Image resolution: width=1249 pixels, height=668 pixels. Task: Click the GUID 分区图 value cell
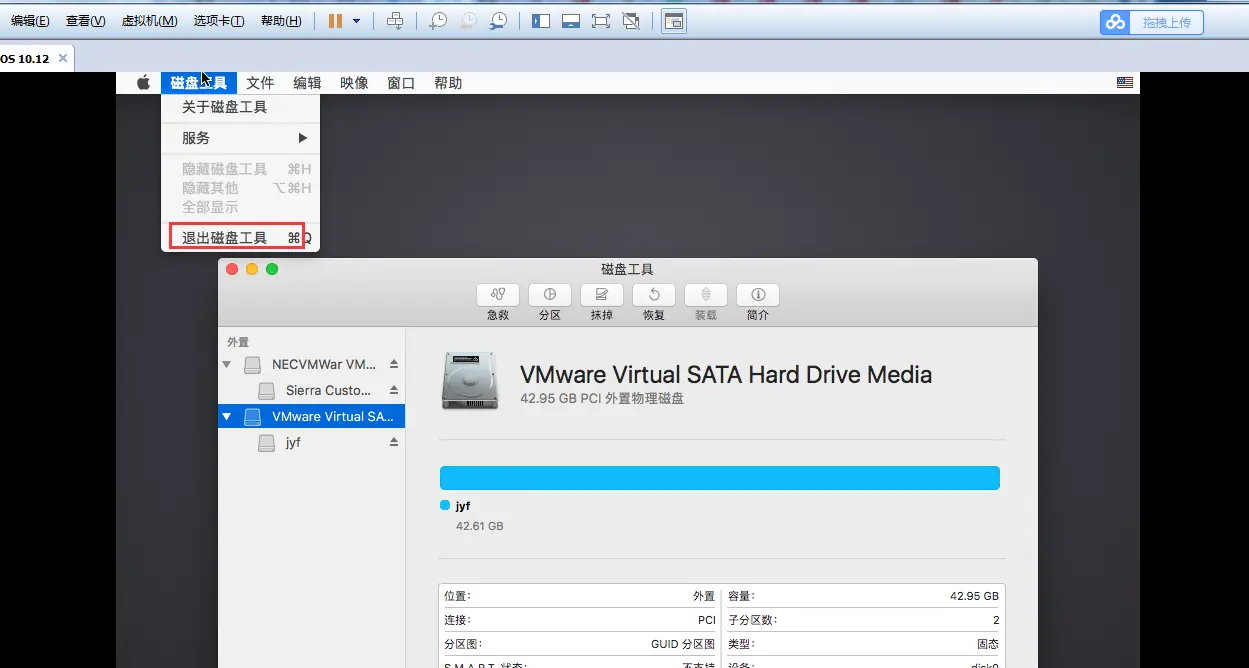click(x=683, y=645)
